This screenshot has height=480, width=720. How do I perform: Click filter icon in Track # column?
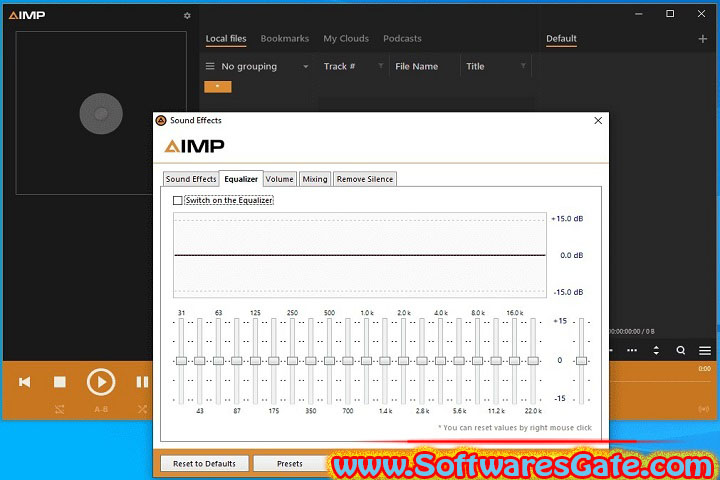pyautogui.click(x=381, y=66)
